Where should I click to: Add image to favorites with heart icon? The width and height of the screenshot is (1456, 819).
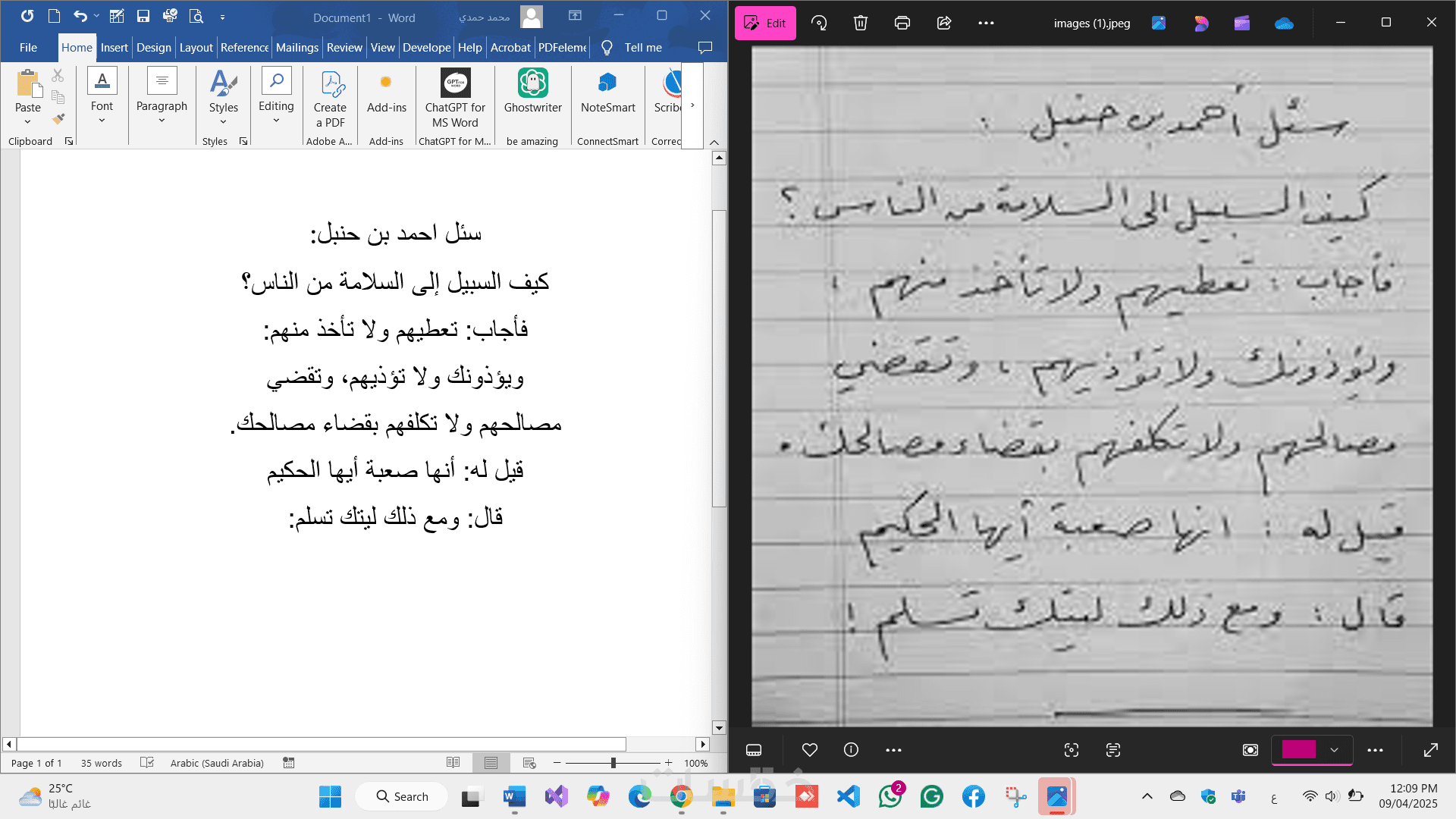tap(809, 750)
